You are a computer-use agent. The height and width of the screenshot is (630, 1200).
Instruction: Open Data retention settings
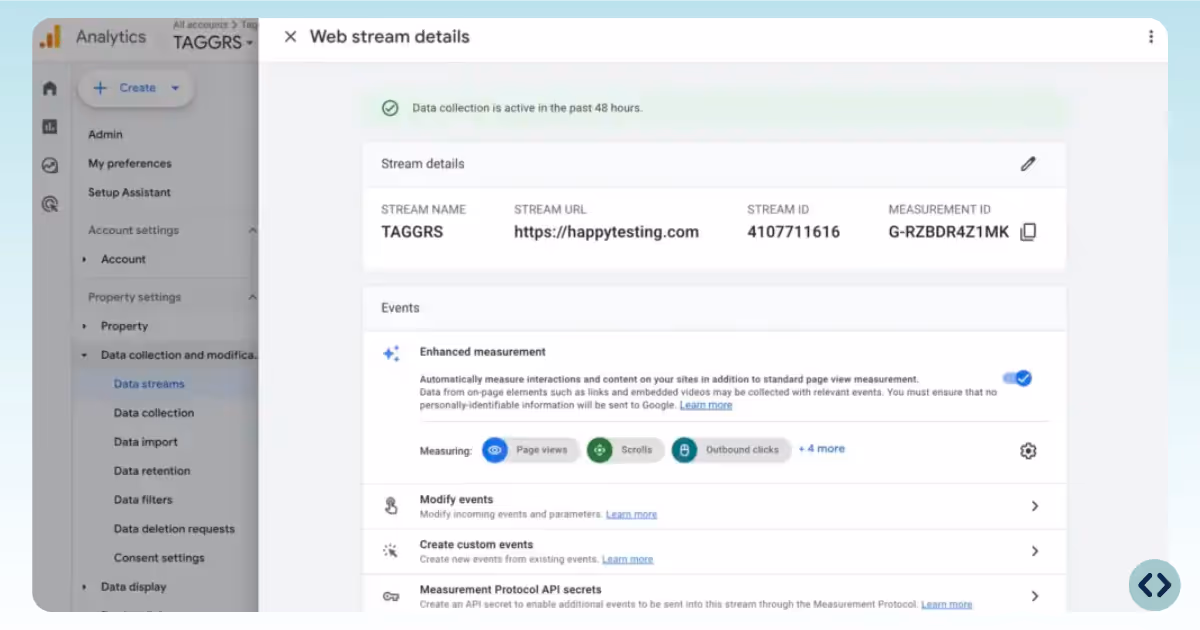[x=152, y=471]
